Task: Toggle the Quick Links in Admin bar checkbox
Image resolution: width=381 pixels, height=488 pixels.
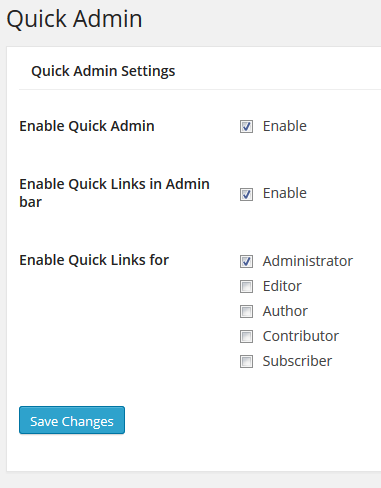Action: 246,194
